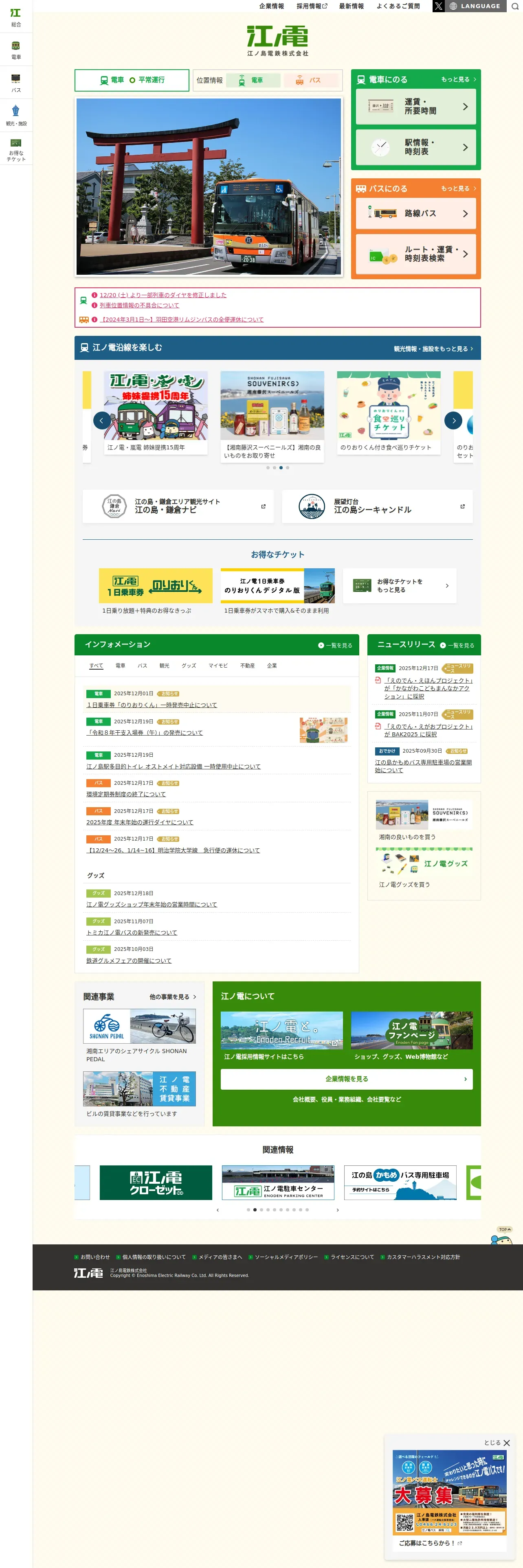
Task: Expand 電車にのる もっと見る link
Action: click(459, 80)
